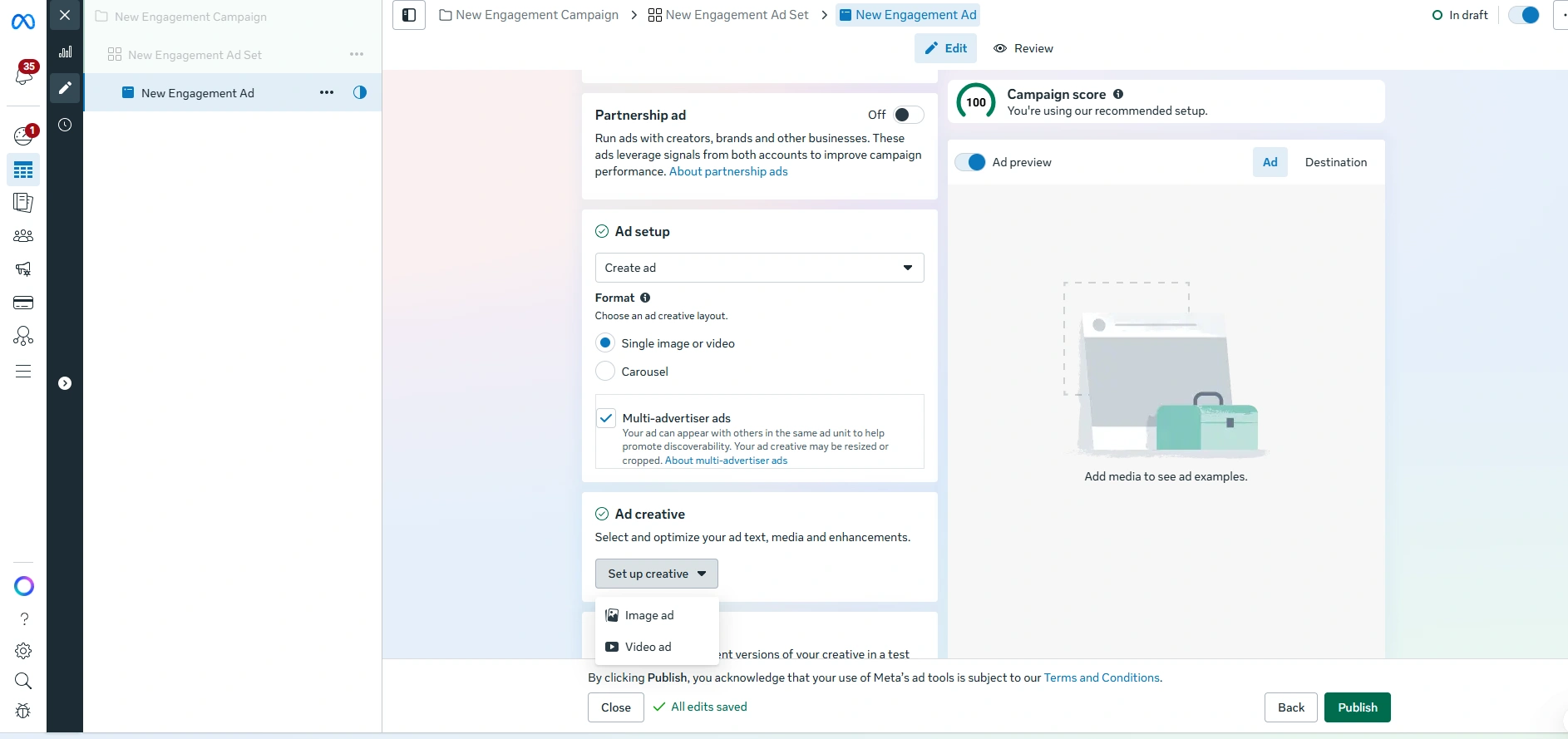Turn on the Partnership ad toggle
The width and height of the screenshot is (1568, 739).
pyautogui.click(x=908, y=115)
